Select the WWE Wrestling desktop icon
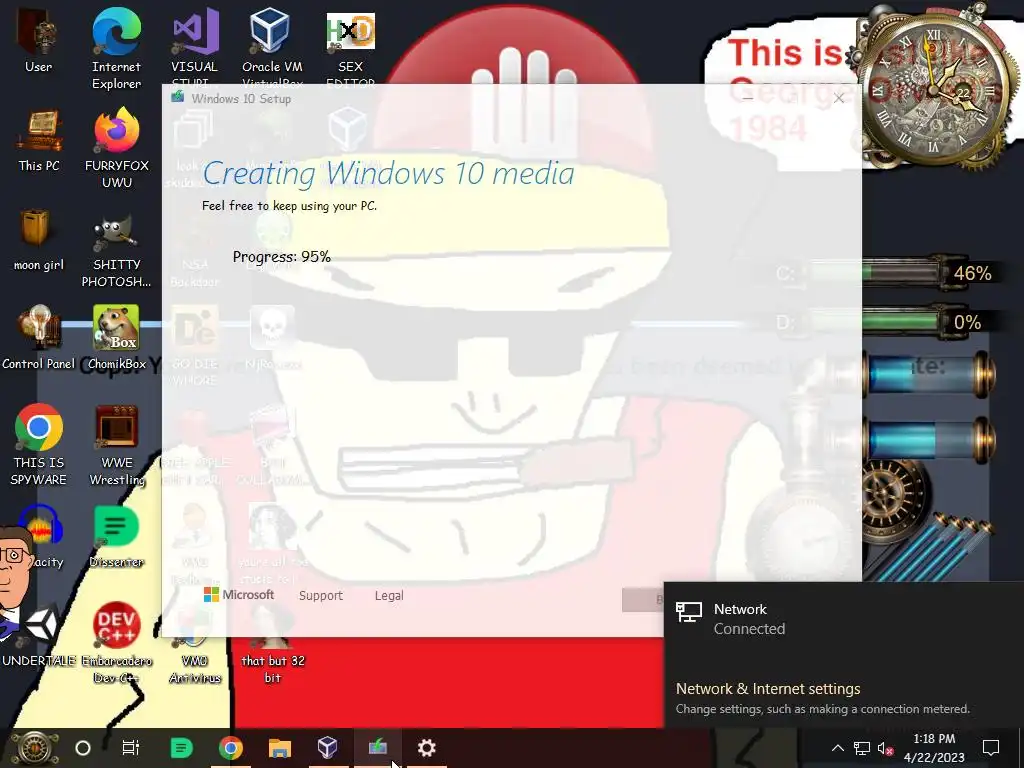Viewport: 1024px width, 768px height. coord(116,445)
